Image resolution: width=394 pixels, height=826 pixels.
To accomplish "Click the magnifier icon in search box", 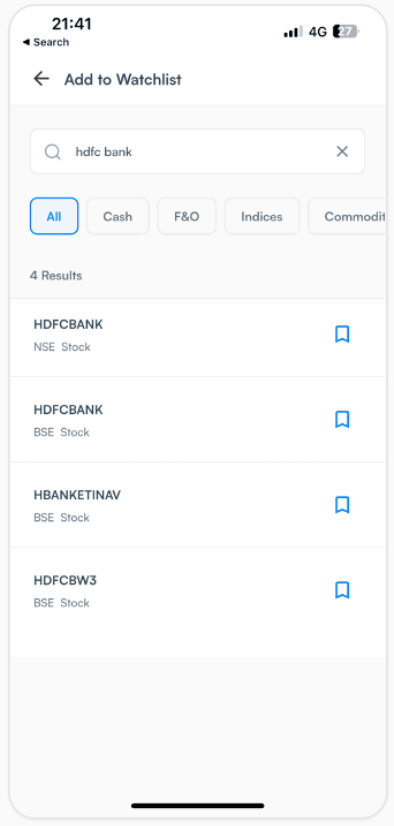I will pos(53,152).
